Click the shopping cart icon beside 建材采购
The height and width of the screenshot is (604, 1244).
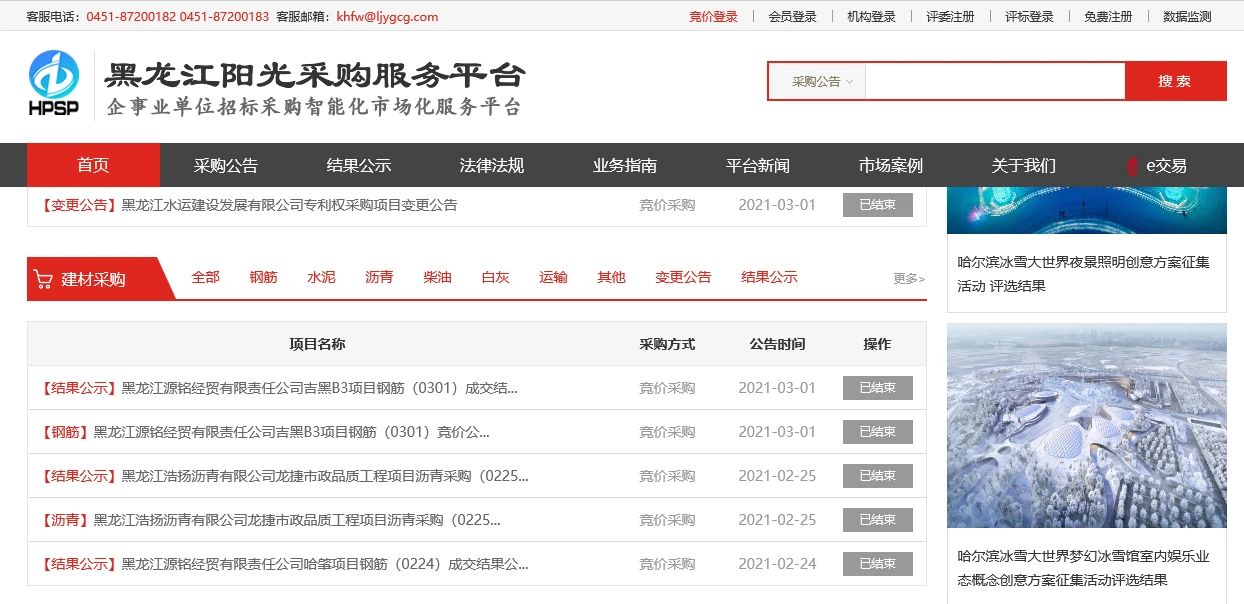point(44,277)
